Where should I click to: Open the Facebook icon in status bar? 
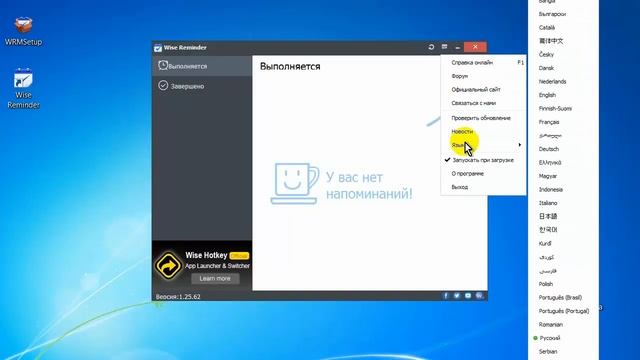[x=446, y=296]
